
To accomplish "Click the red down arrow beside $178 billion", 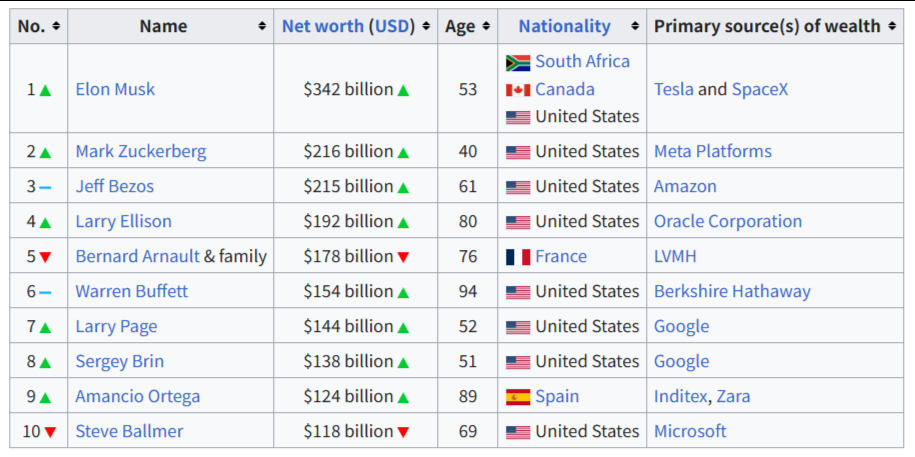I will click(x=403, y=257).
